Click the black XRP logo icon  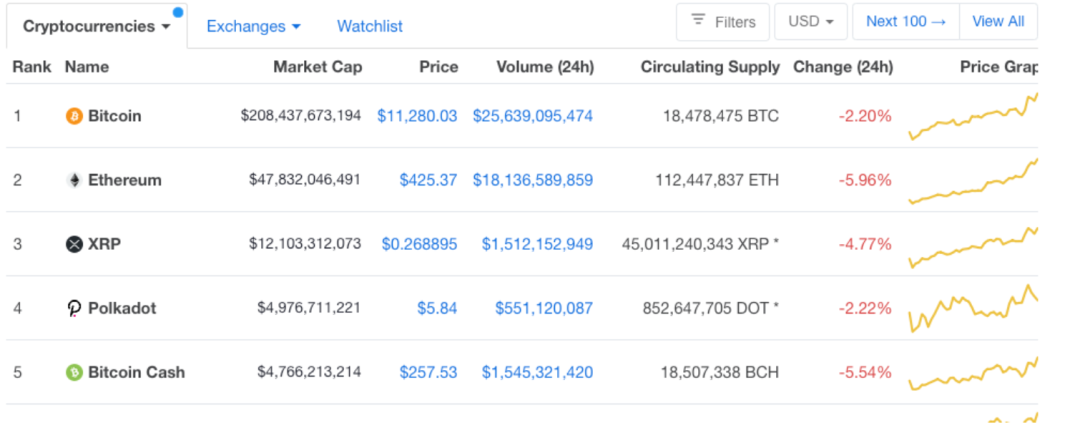pos(74,244)
